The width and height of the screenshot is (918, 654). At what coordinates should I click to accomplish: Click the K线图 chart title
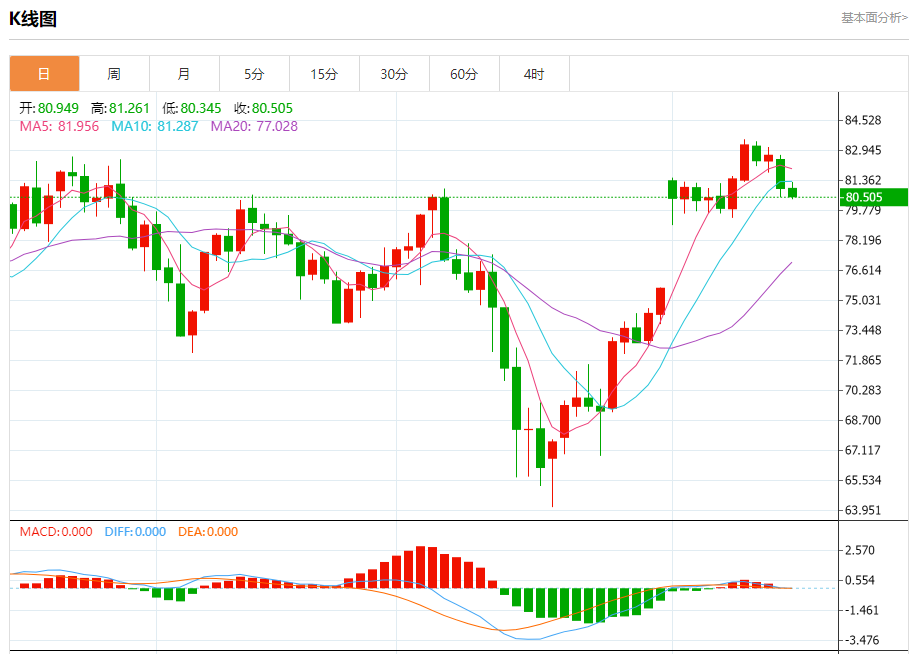click(x=33, y=19)
